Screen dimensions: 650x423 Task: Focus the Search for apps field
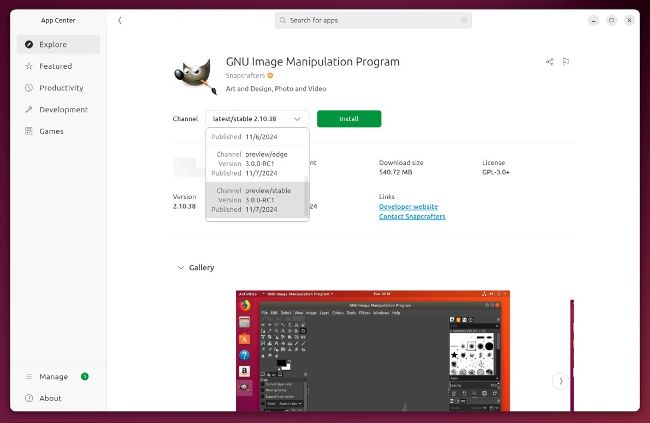click(x=373, y=20)
